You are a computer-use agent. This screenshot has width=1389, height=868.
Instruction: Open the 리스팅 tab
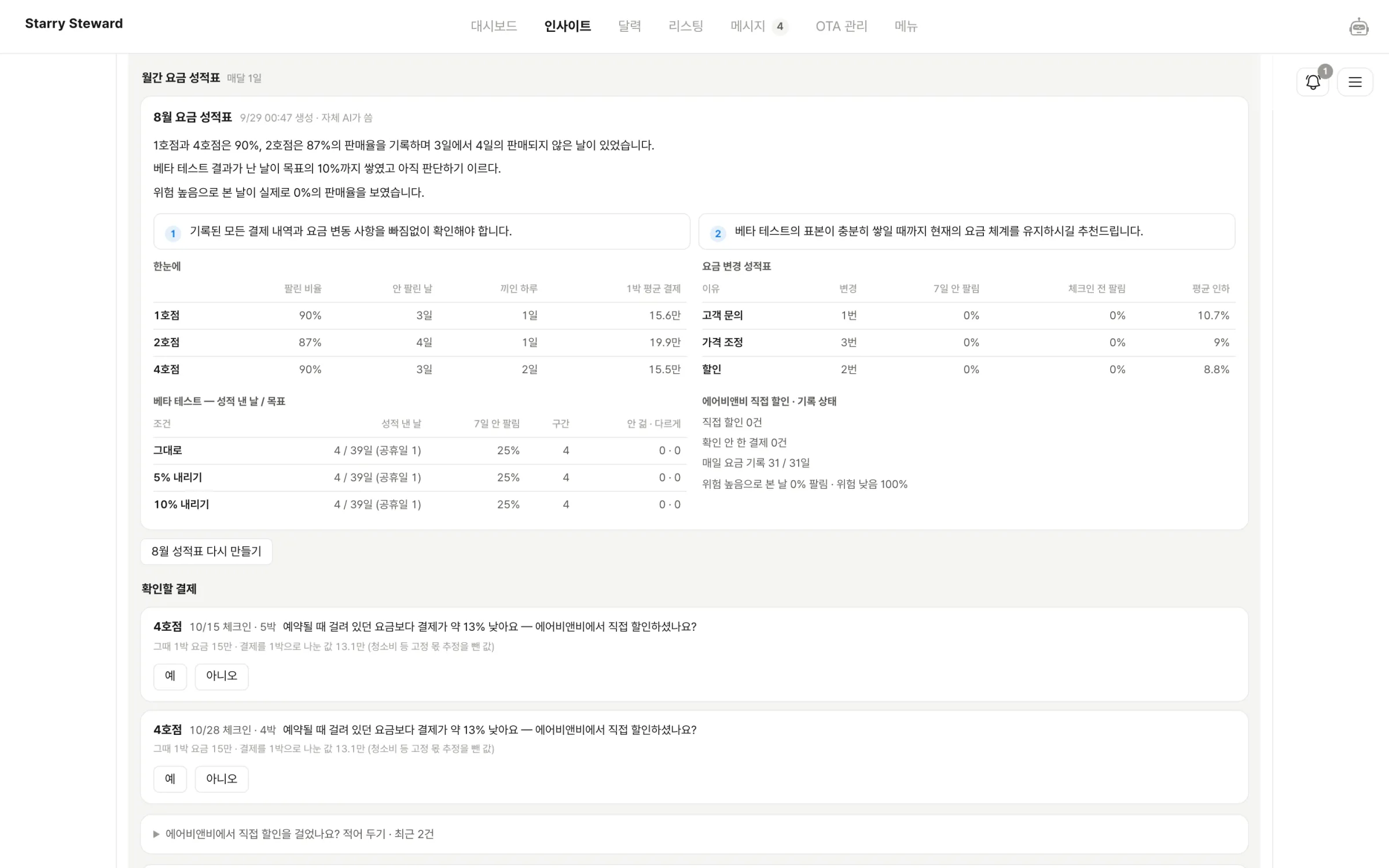point(685,26)
